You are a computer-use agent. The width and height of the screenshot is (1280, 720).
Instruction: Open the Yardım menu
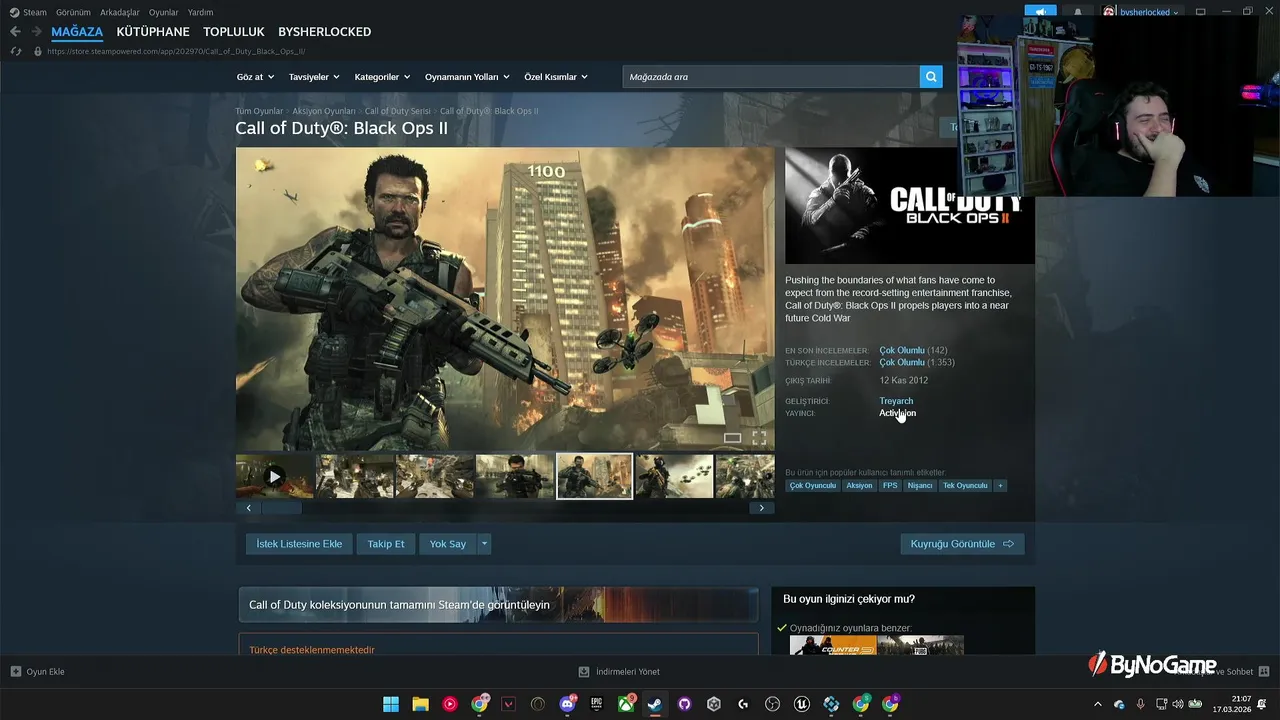(x=200, y=12)
